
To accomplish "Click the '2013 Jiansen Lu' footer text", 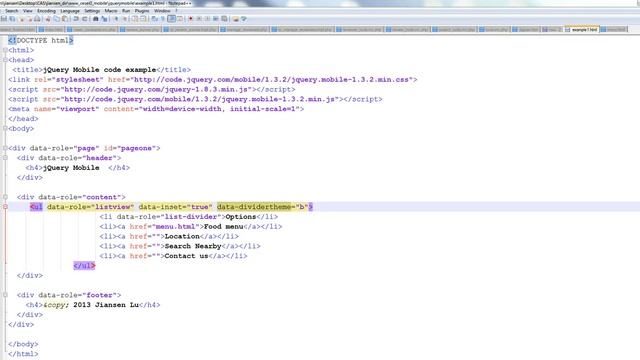I will [x=106, y=305].
